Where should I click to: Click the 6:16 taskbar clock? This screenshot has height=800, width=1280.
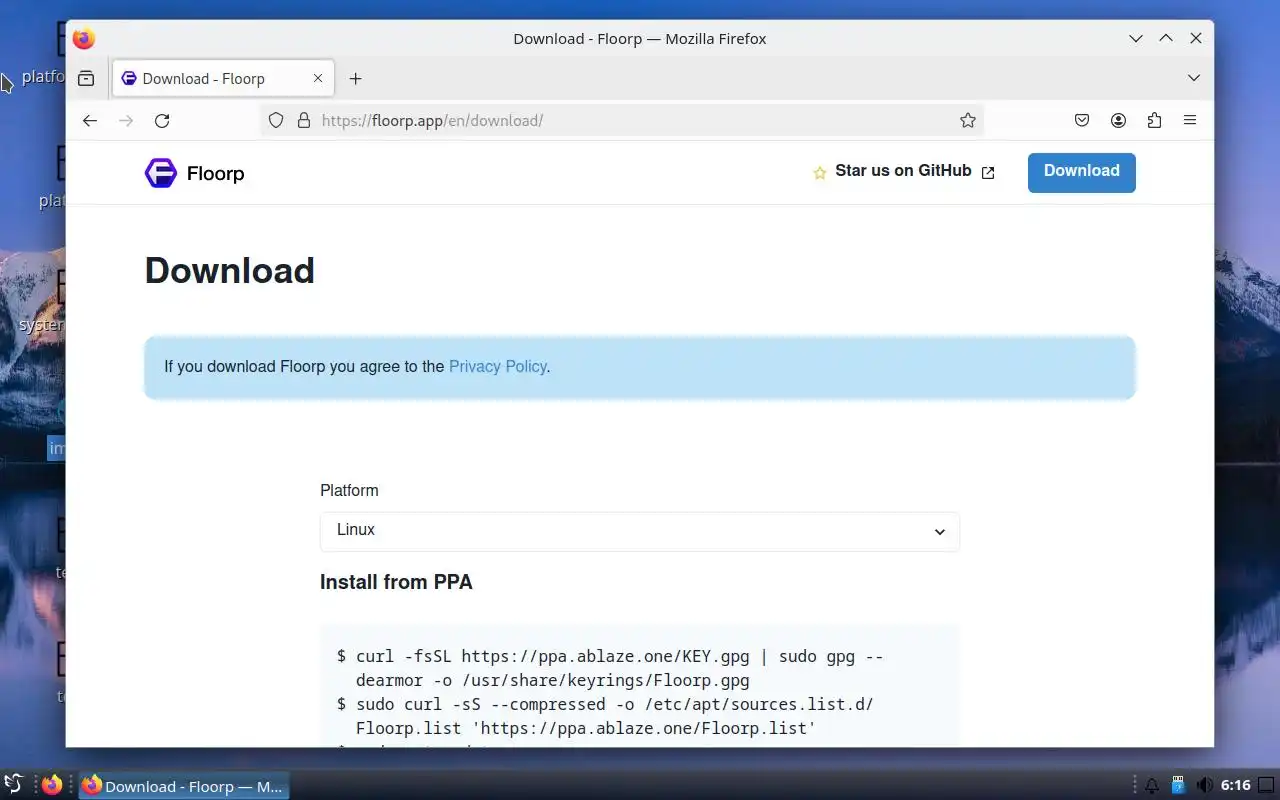pyautogui.click(x=1236, y=786)
